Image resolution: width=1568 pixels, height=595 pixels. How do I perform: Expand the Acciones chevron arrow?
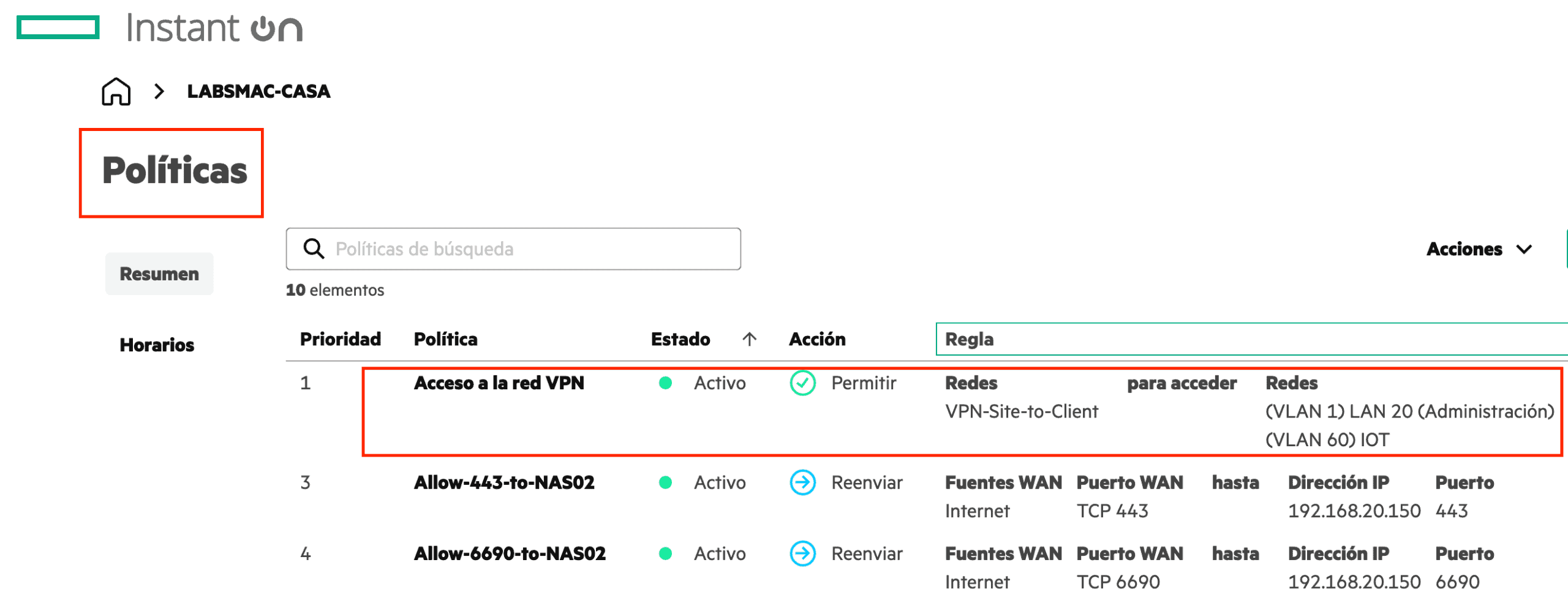tap(1524, 249)
